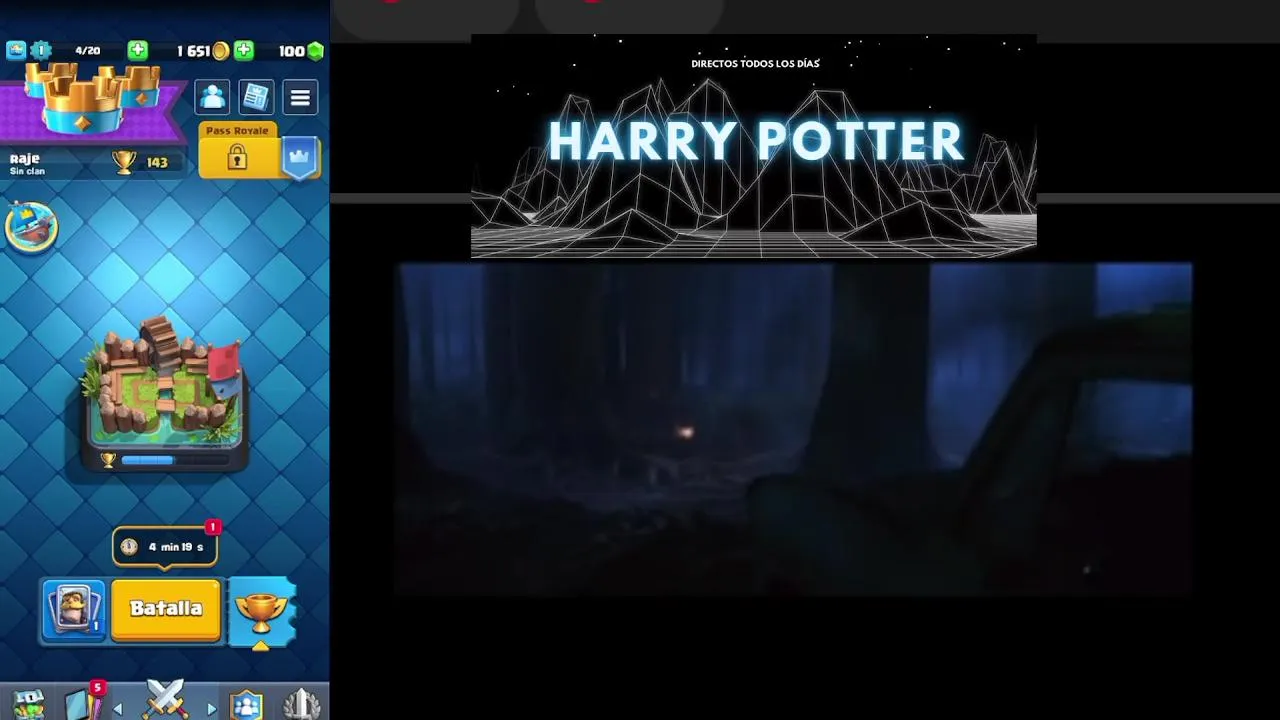Open player profile named Raje

tap(25, 158)
